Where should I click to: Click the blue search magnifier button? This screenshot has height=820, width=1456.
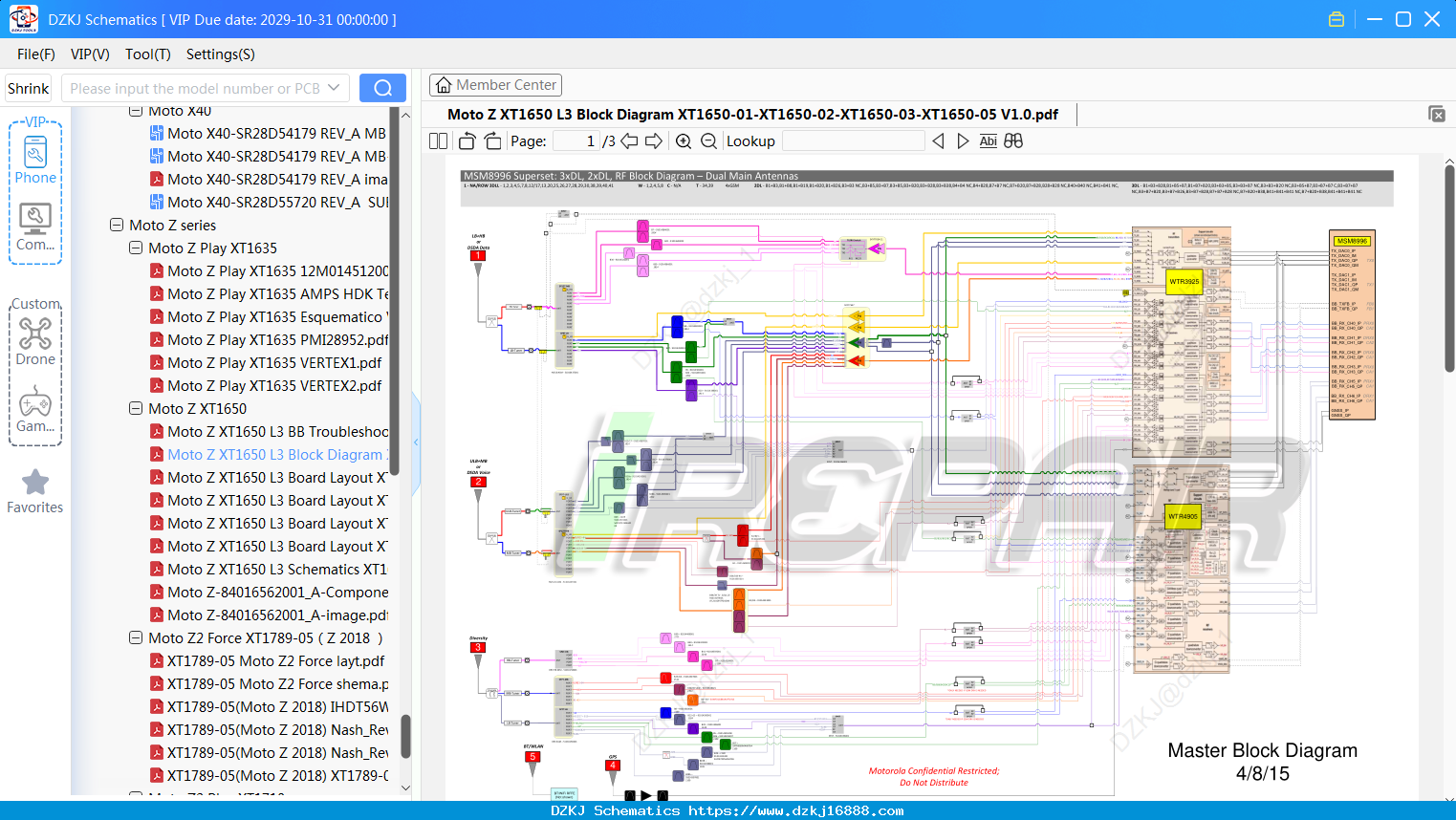(382, 88)
